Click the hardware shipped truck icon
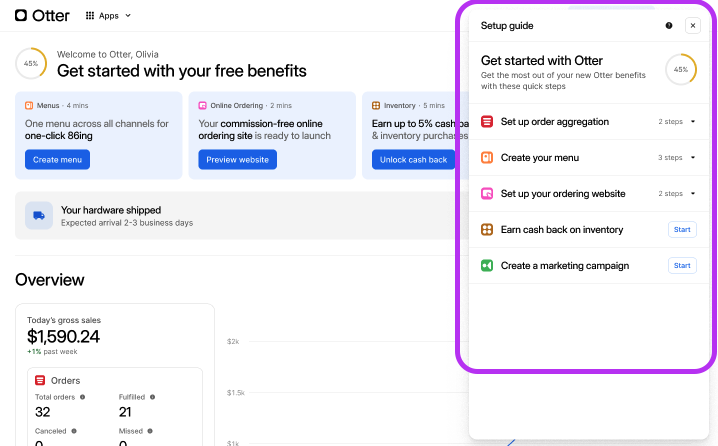The height and width of the screenshot is (446, 718). click(39, 216)
